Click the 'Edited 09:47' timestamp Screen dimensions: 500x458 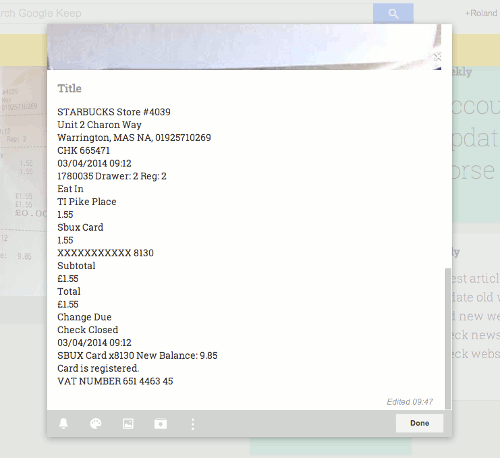(x=410, y=402)
